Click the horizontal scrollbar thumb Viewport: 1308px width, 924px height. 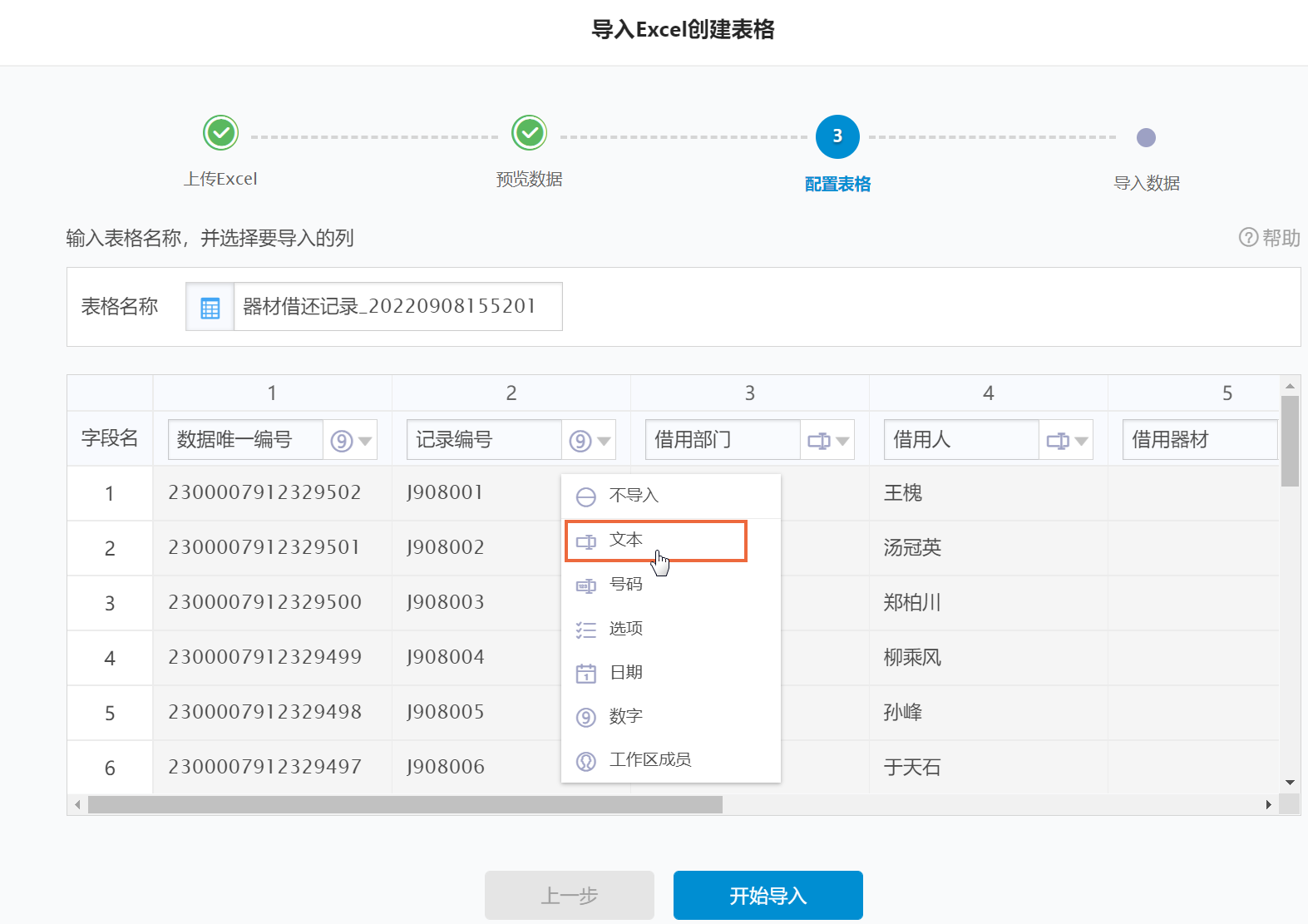click(405, 804)
